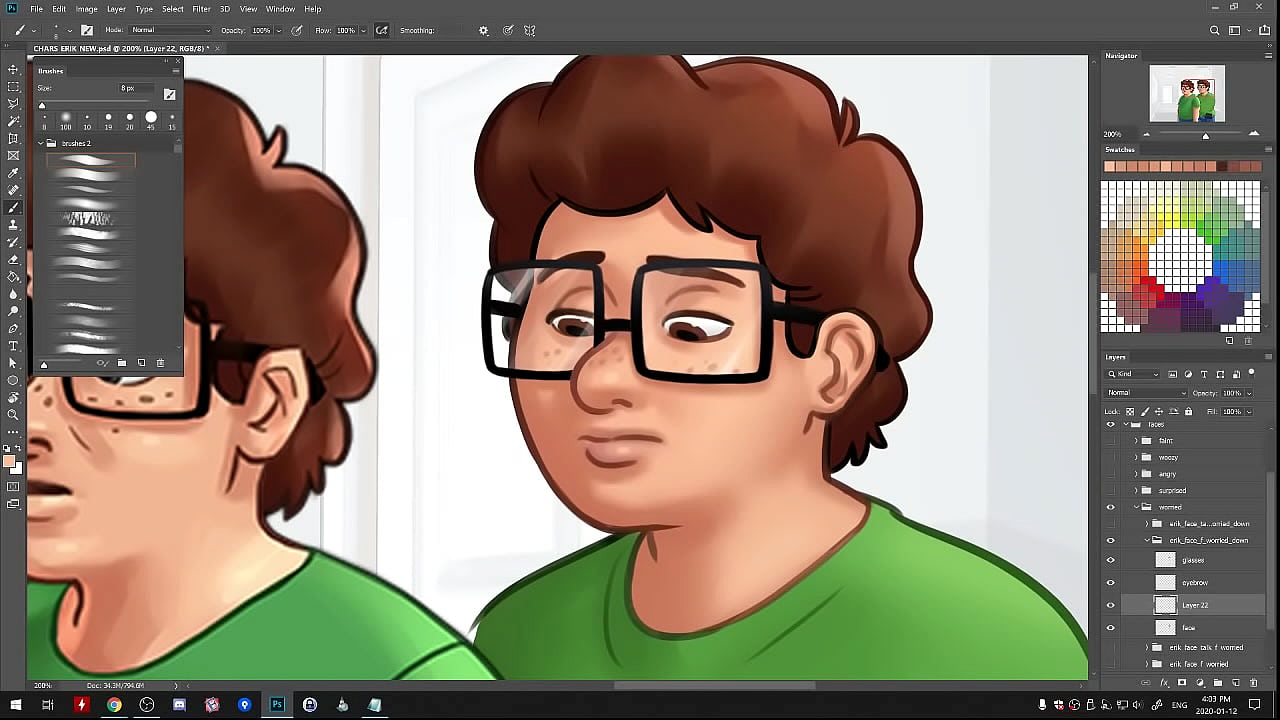Screen dimensions: 1280x720
Task: Open the Layer menu
Action: 116,9
